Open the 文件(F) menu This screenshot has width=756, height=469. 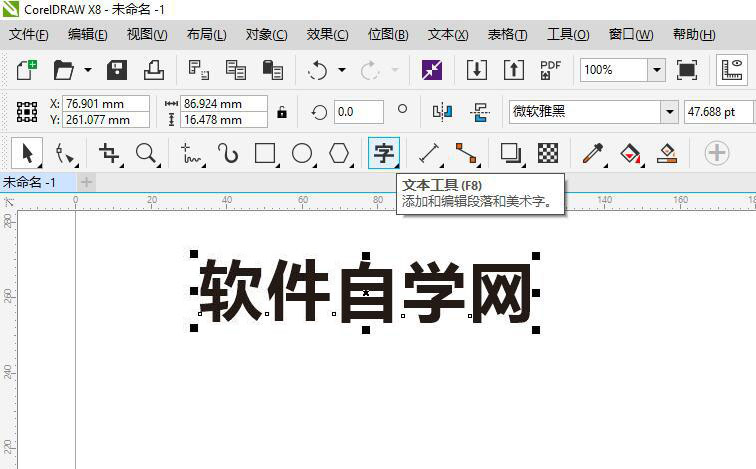pyautogui.click(x=28, y=35)
